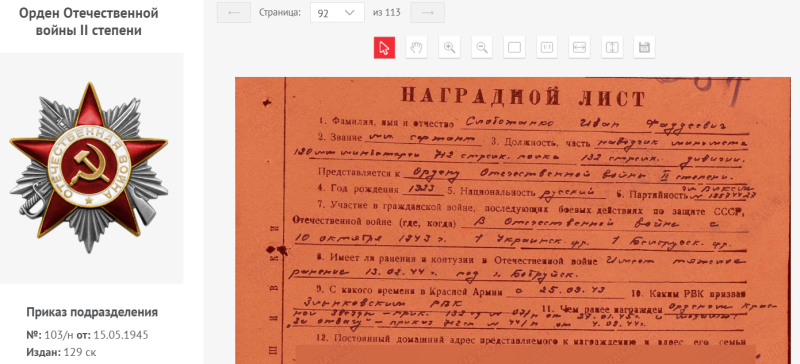The height and width of the screenshot is (364, 800).
Task: Click the 'Орден Отечественной войны II степени' heading
Action: 89,22
